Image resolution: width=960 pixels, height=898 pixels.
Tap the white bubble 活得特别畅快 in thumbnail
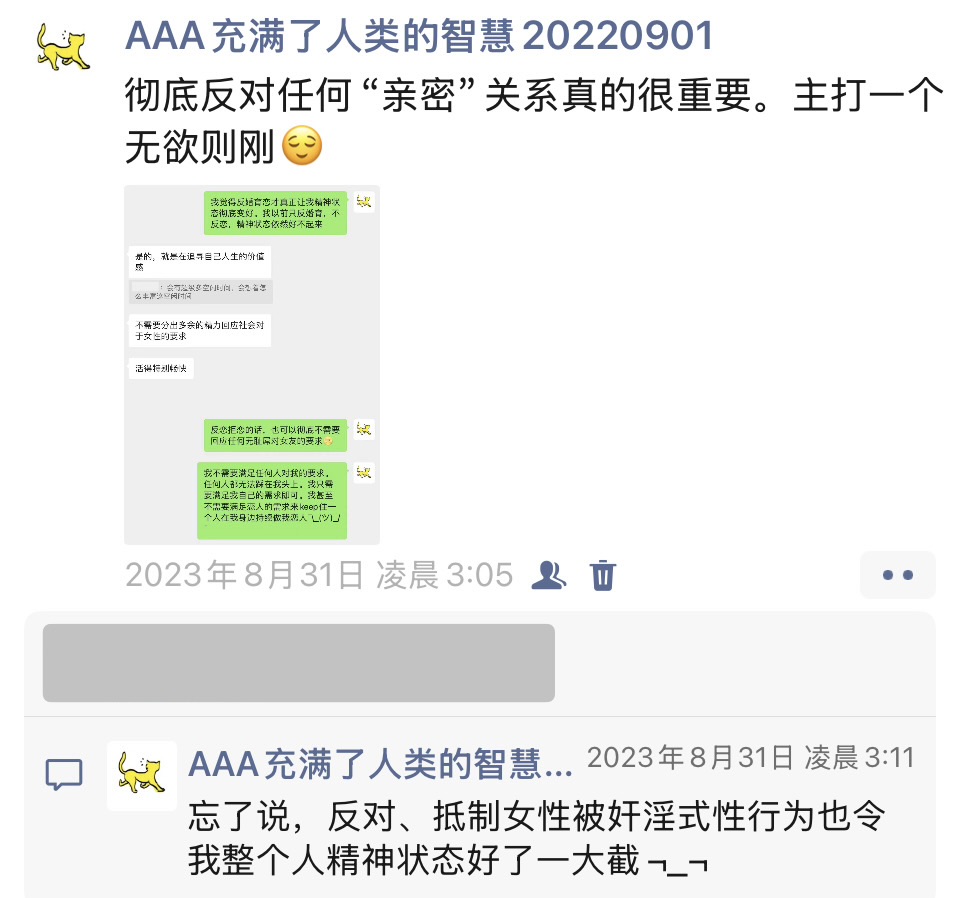click(x=161, y=369)
